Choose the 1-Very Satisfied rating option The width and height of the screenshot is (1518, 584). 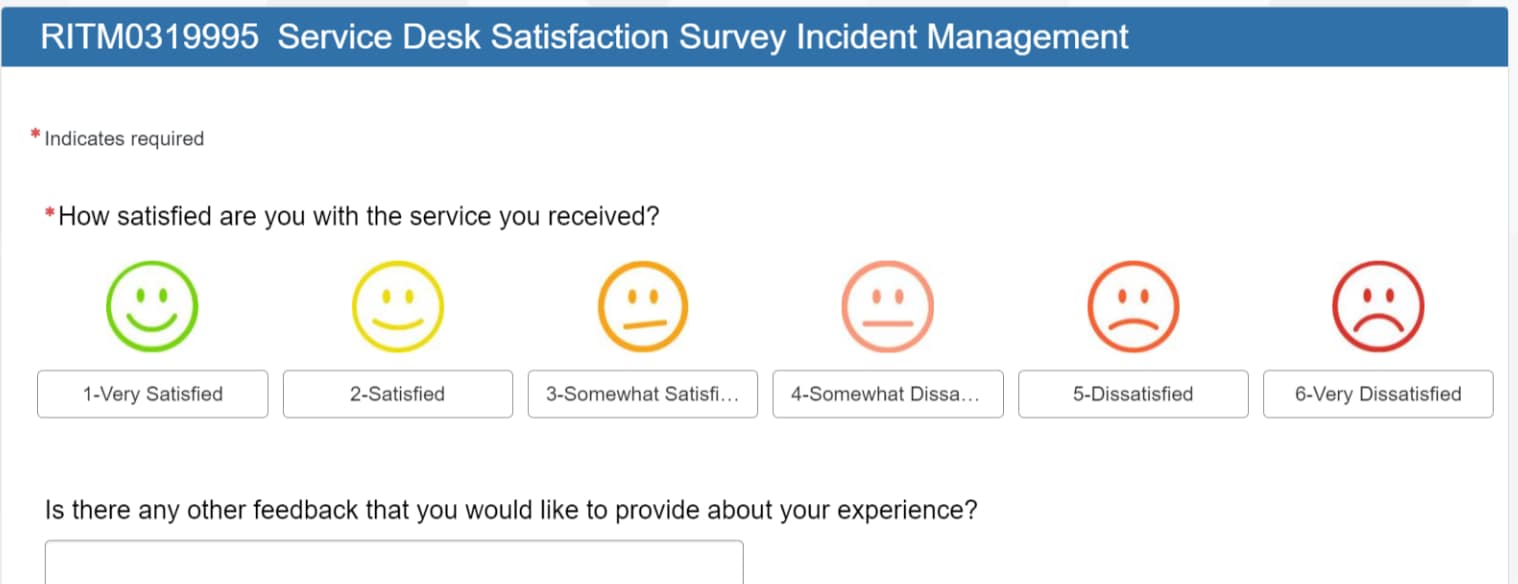(152, 394)
